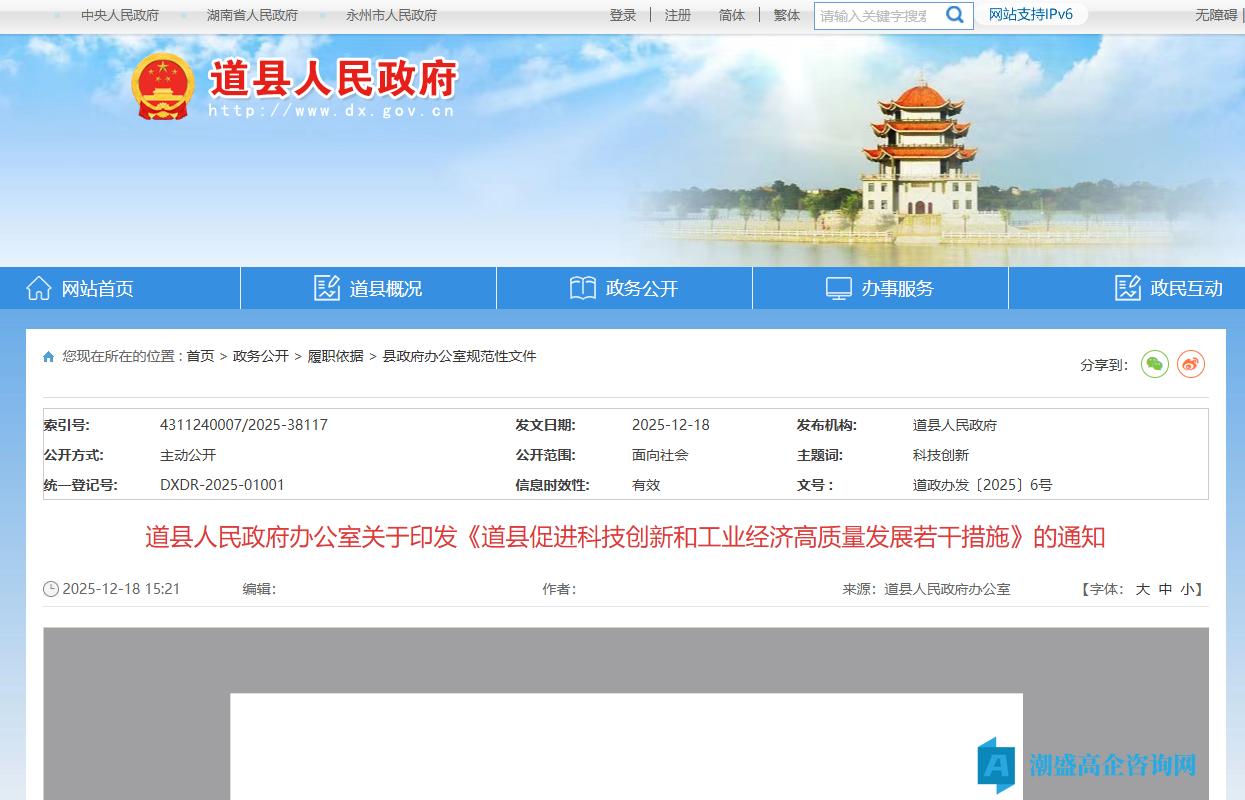This screenshot has width=1245, height=800.
Task: Switch to Traditional Chinese via 繁体
Action: point(785,15)
